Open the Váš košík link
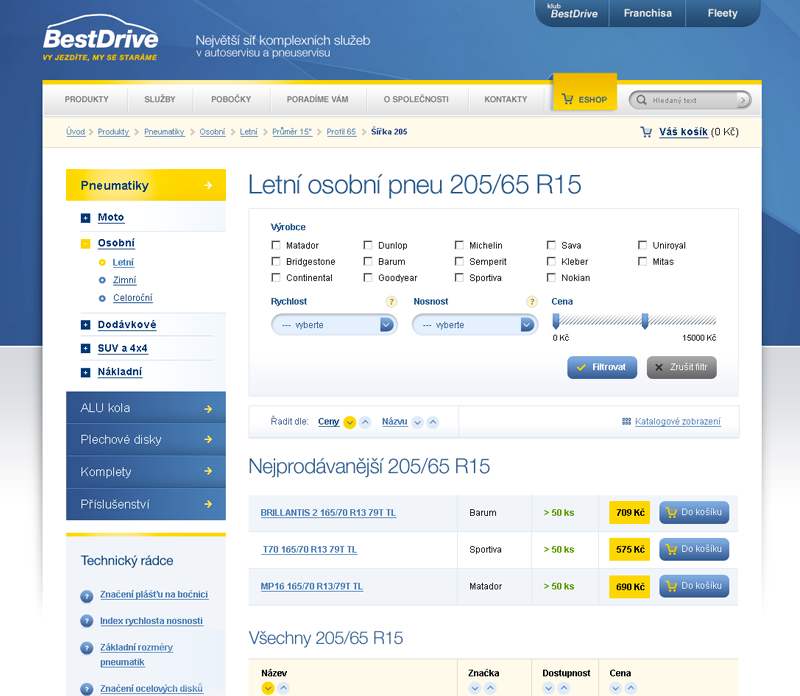Screen dimensions: 800x696 [x=683, y=132]
